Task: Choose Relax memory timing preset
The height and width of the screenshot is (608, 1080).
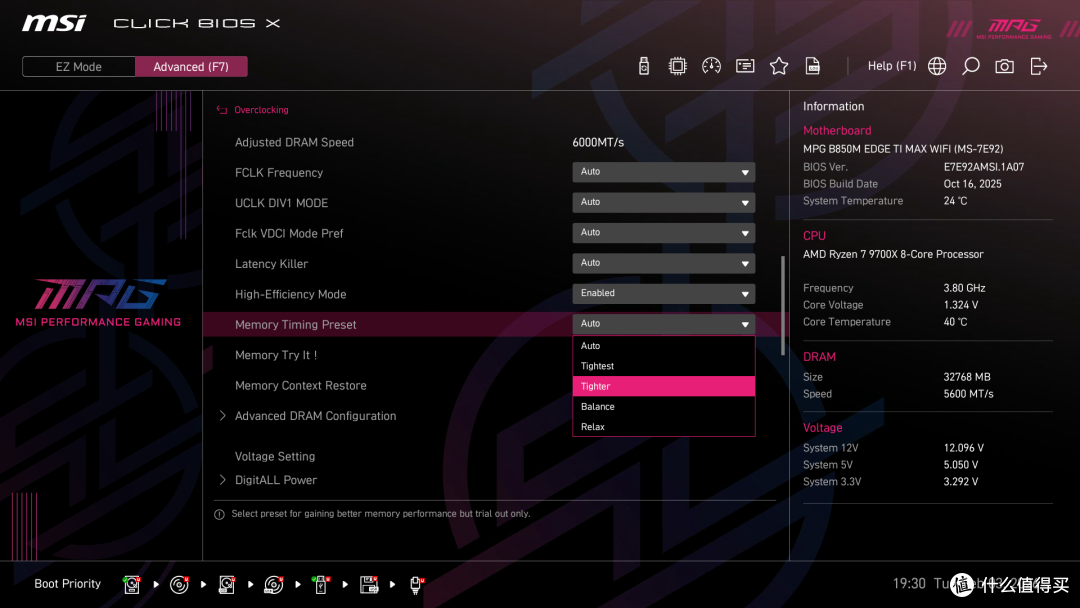Action: point(663,427)
